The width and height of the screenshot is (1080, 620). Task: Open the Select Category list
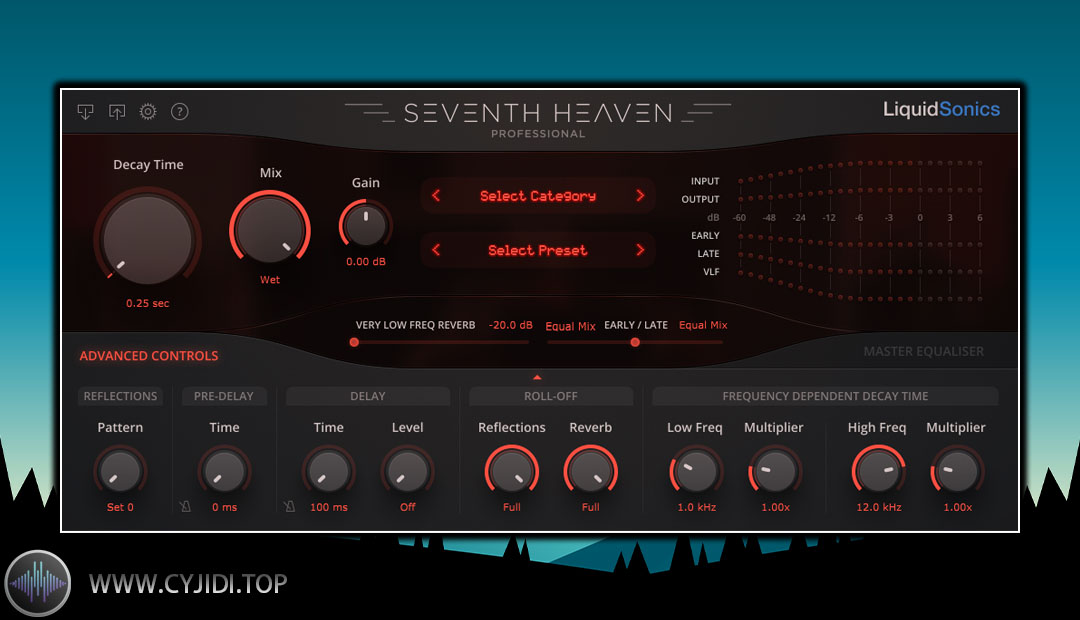click(538, 196)
